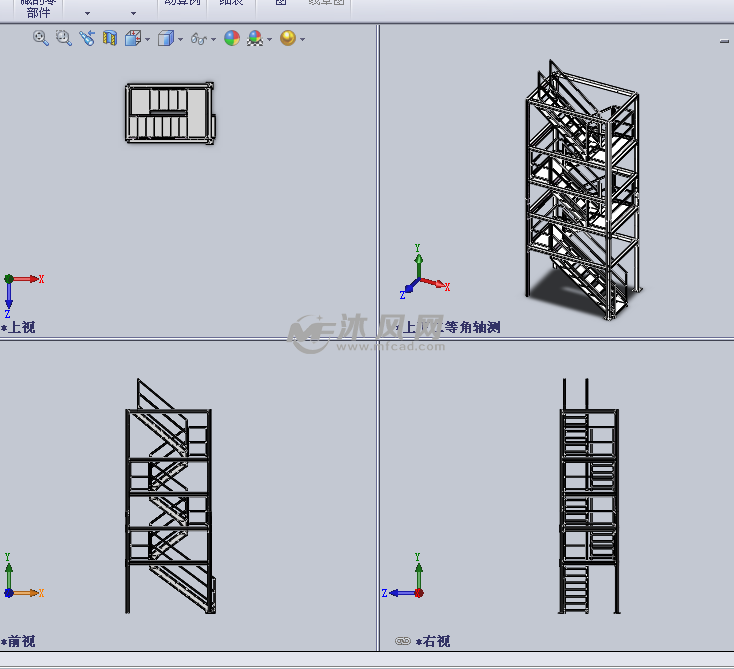
Task: Select the Zoom to Area tool
Action: point(63,38)
